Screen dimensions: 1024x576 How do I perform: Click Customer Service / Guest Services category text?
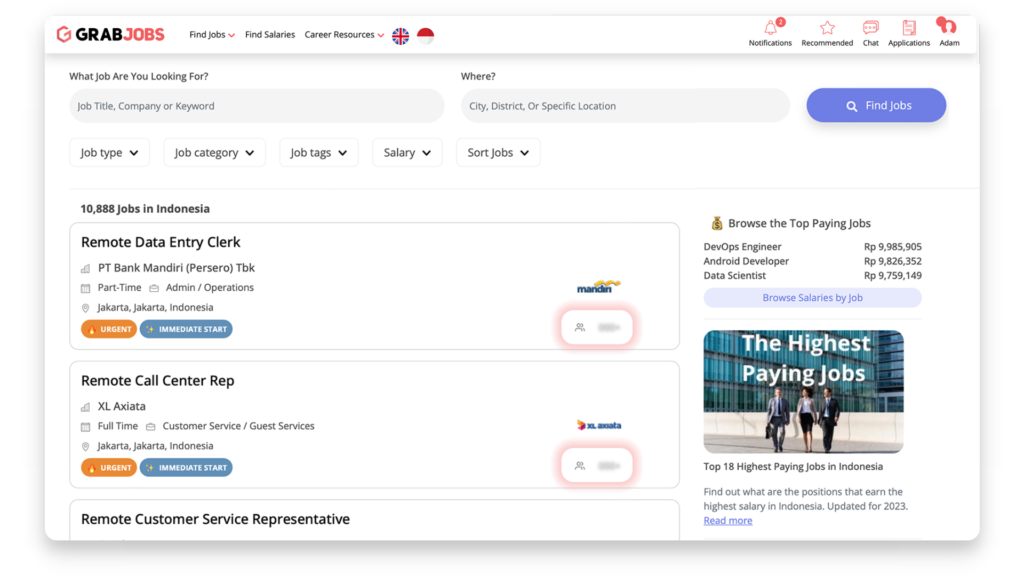(238, 426)
